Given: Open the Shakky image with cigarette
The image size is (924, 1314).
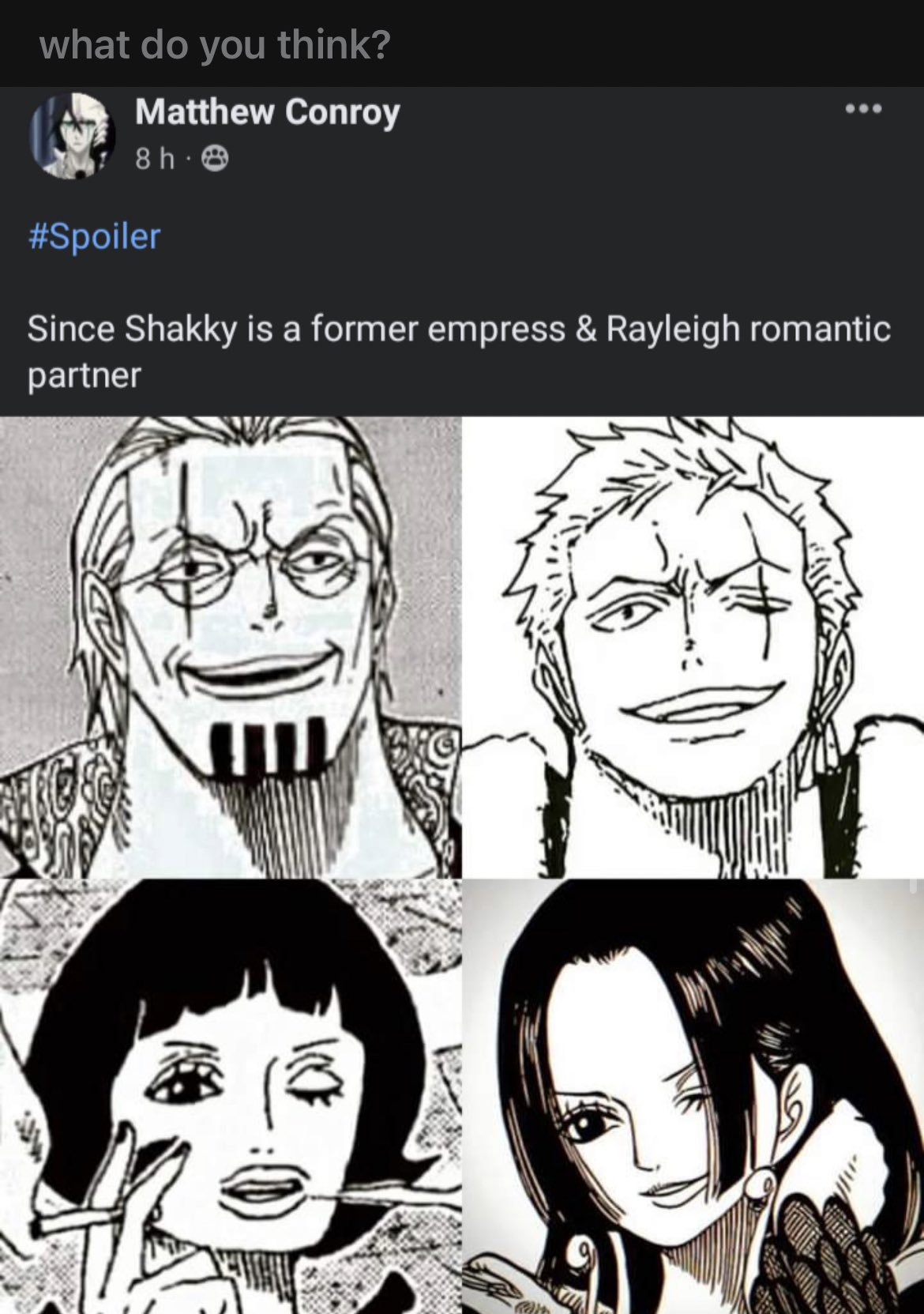Looking at the screenshot, I should (230, 1097).
